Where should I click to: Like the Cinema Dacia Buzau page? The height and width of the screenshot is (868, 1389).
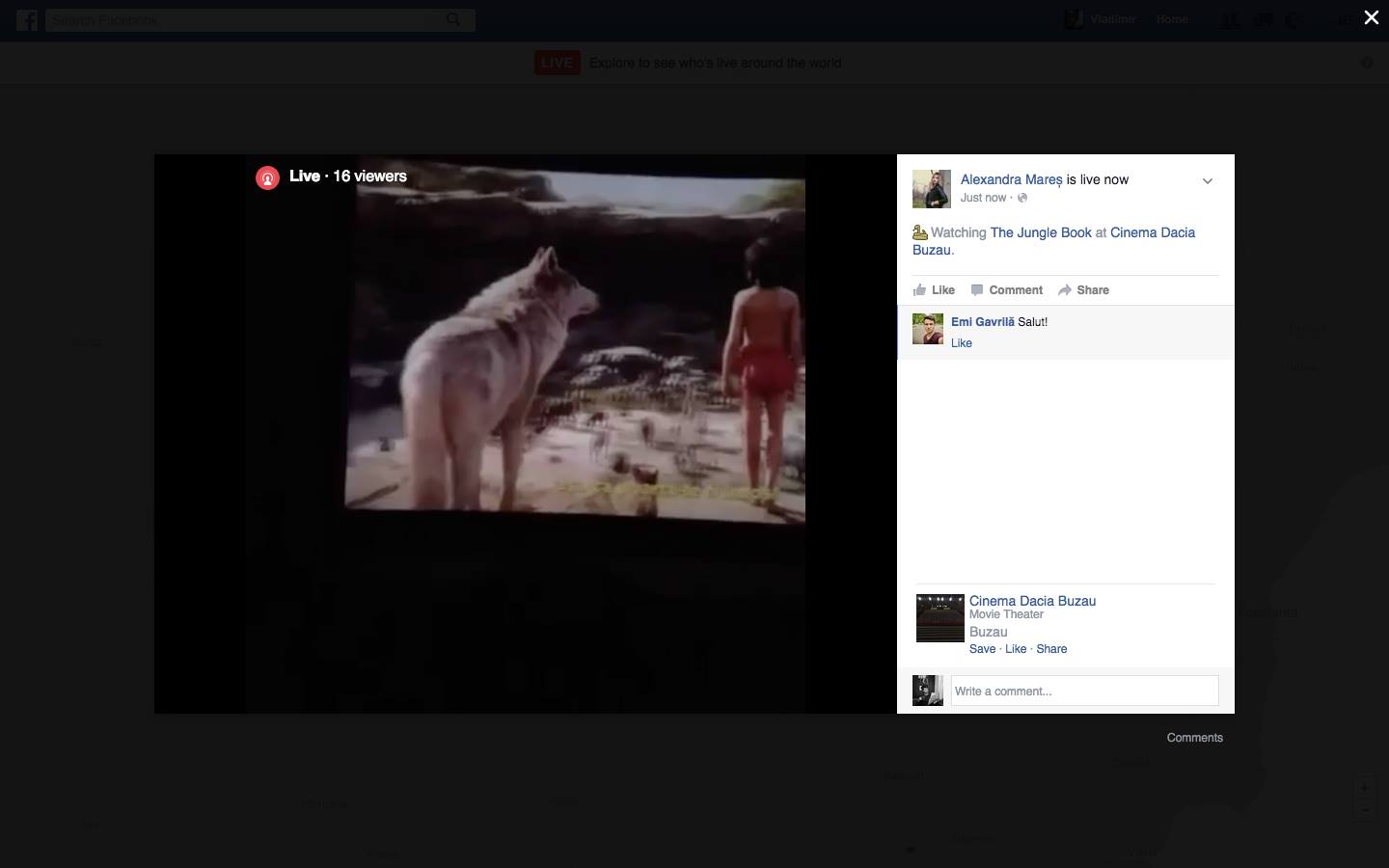1016,649
